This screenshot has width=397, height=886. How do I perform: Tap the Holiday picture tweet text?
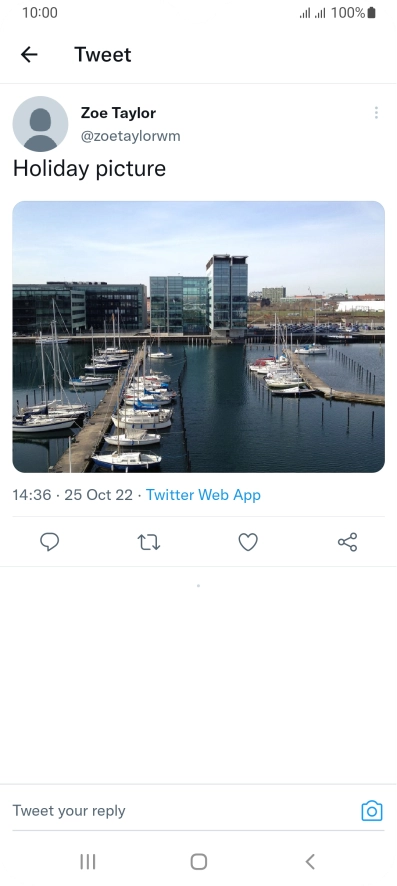pyautogui.click(x=89, y=168)
